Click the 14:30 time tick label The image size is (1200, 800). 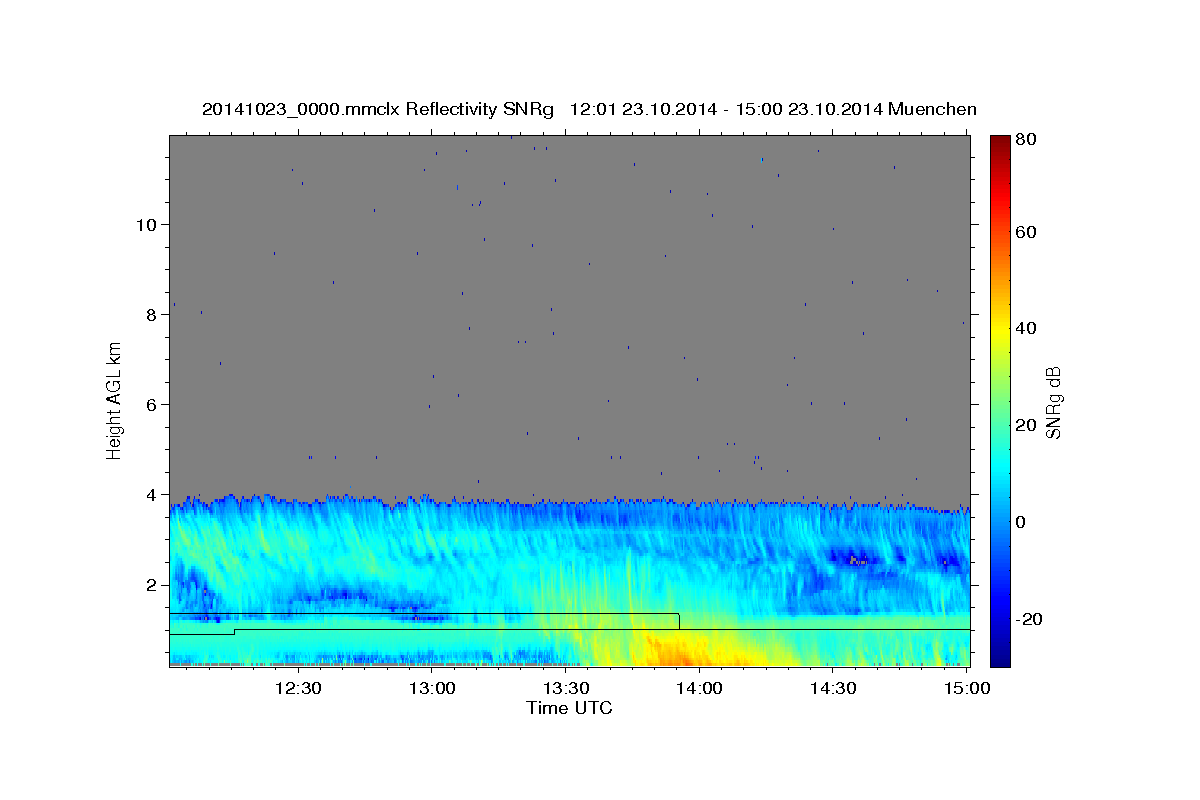[832, 688]
